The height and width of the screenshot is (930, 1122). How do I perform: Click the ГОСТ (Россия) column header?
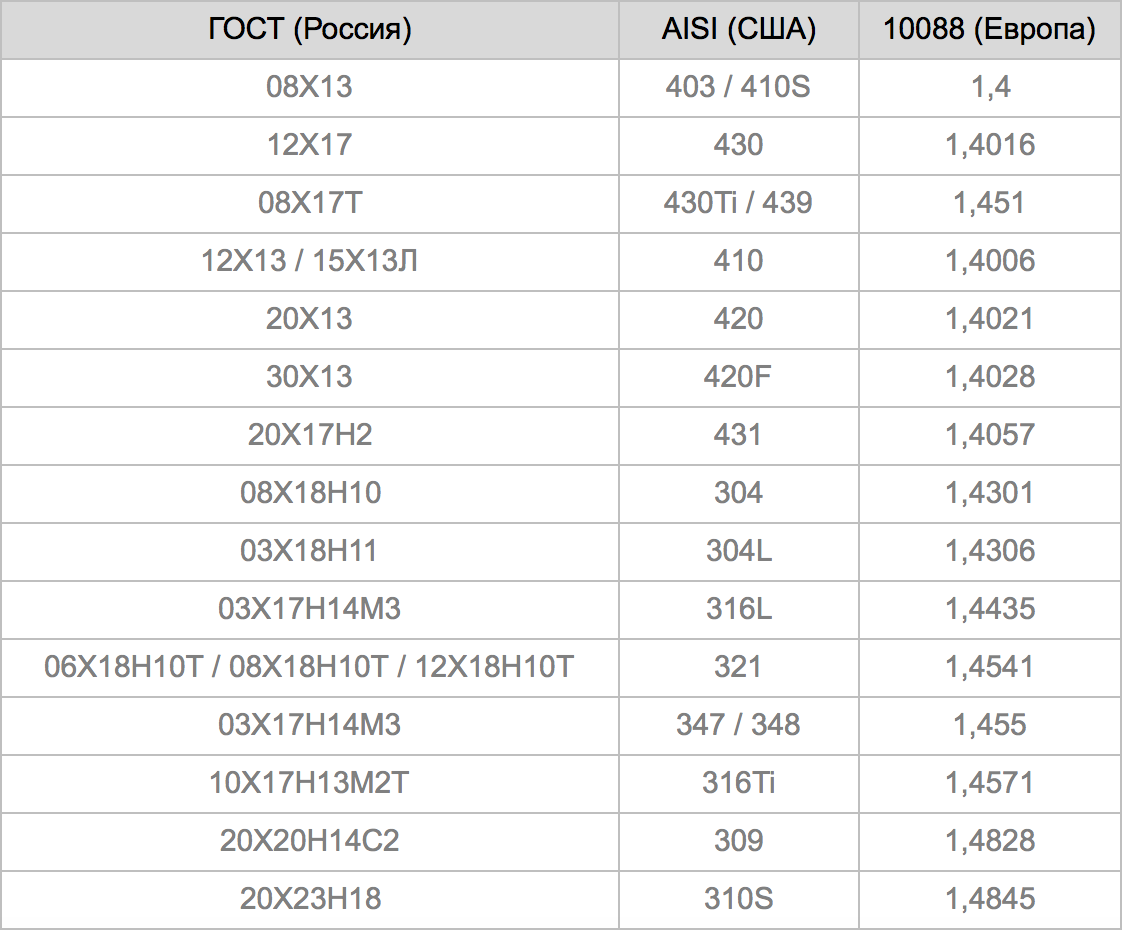point(310,29)
